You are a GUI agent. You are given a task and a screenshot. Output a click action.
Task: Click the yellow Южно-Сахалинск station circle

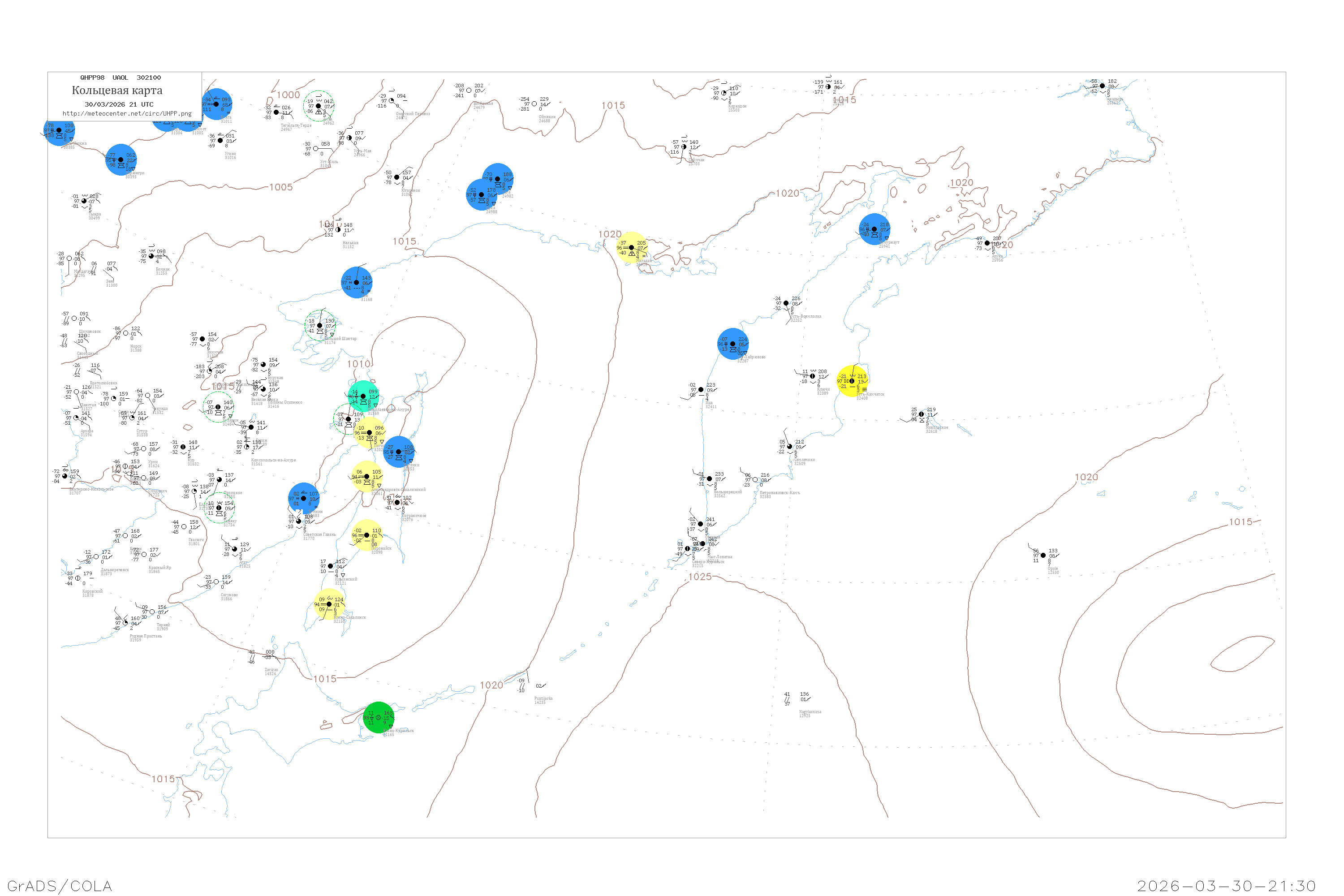[328, 604]
